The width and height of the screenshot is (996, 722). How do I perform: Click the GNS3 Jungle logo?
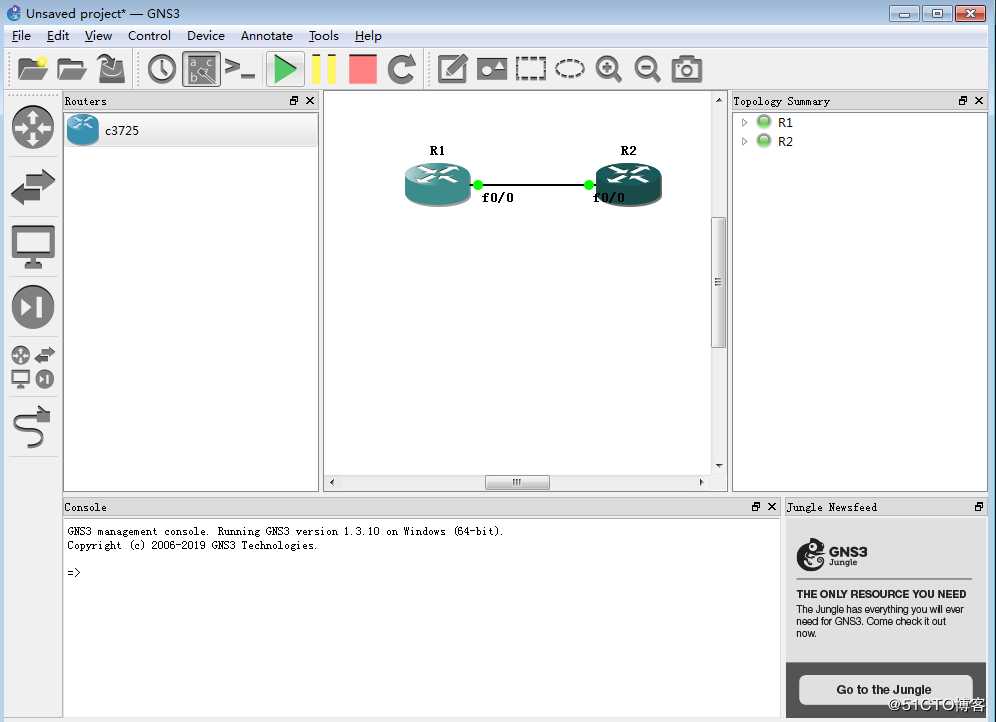point(831,554)
